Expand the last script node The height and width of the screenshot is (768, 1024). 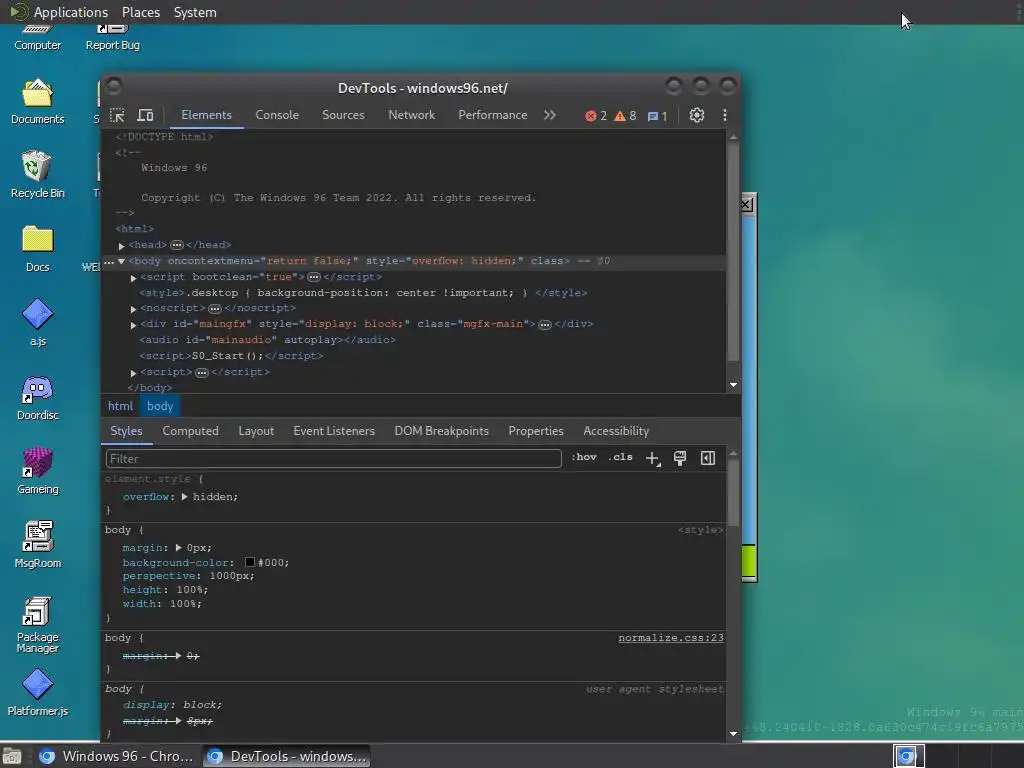[133, 373]
